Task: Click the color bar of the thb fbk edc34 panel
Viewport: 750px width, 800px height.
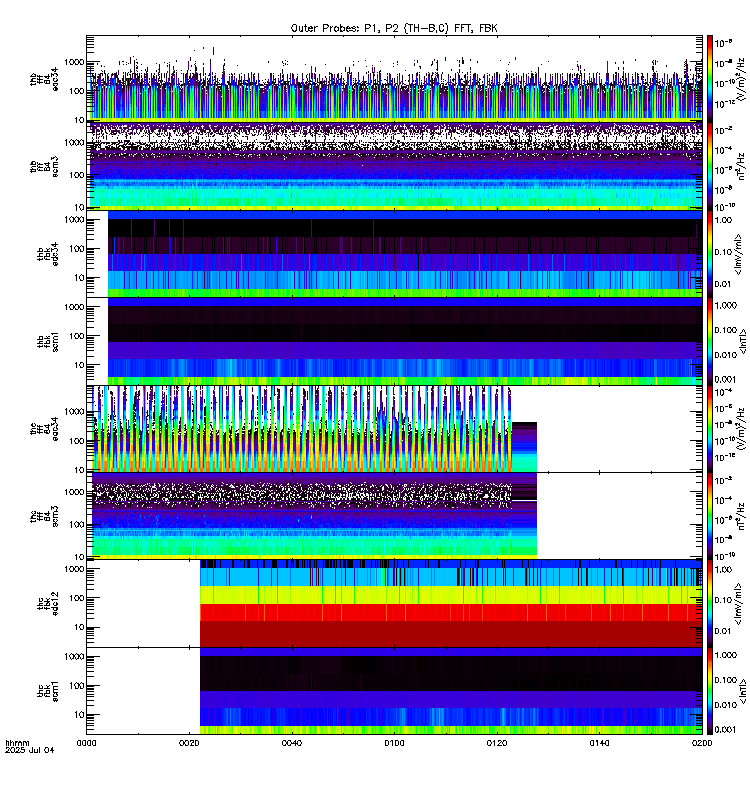Action: coord(710,254)
